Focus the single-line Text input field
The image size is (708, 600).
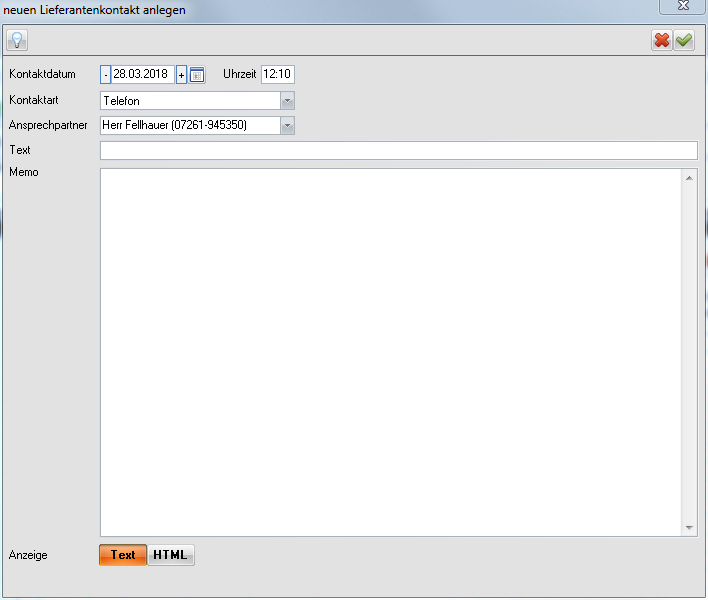pos(398,150)
